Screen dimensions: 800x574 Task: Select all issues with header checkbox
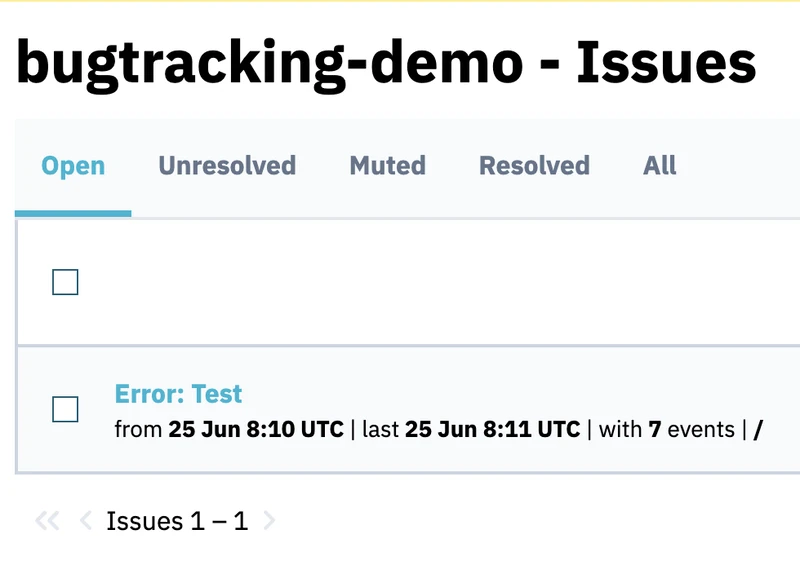(x=65, y=283)
